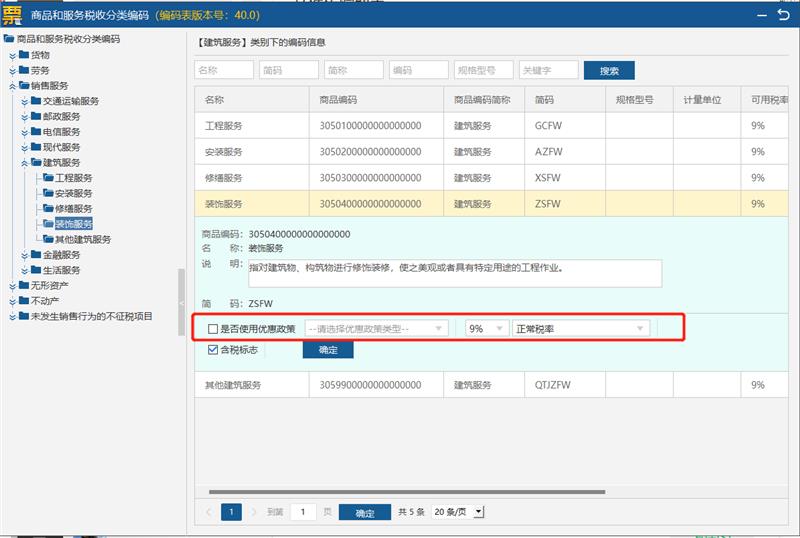Click the 名称 search input field
The image size is (800, 538).
tap(224, 71)
